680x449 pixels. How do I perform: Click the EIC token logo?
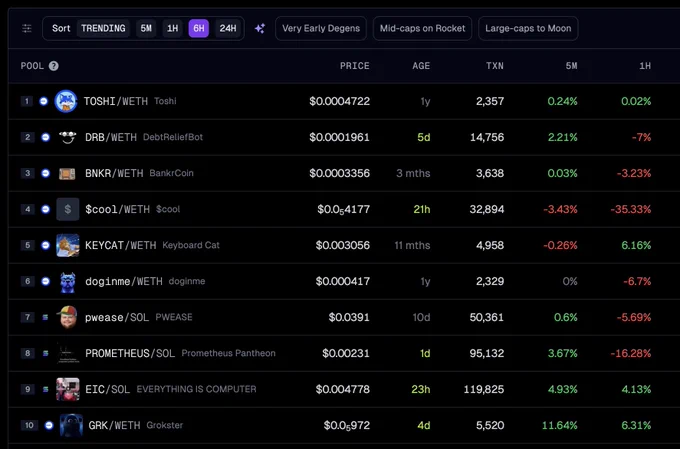pos(68,389)
